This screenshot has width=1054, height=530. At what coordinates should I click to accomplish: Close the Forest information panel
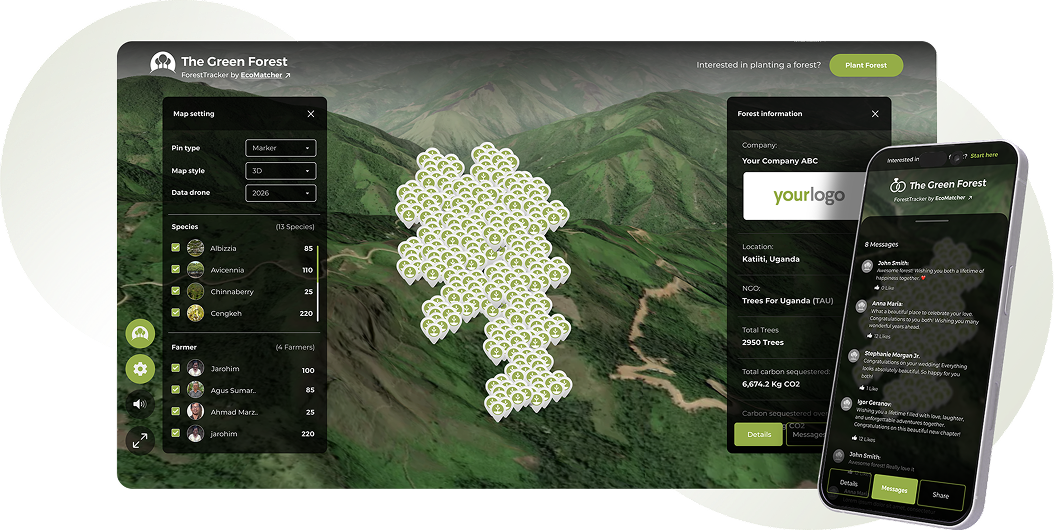click(875, 114)
